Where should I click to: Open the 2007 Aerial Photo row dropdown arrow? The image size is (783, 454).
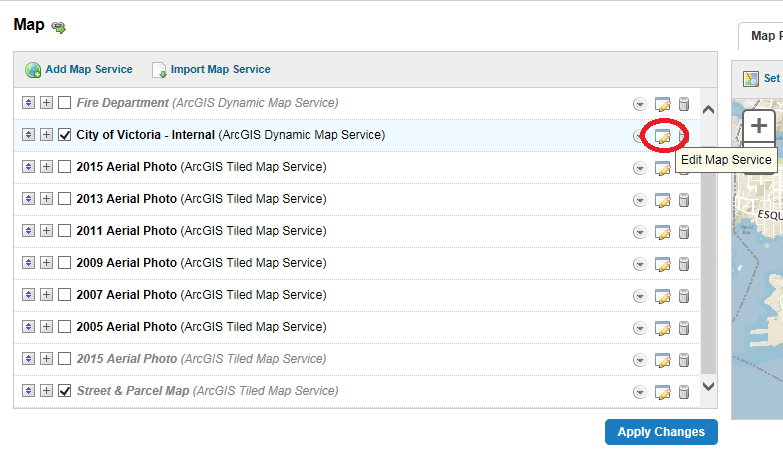pos(640,296)
